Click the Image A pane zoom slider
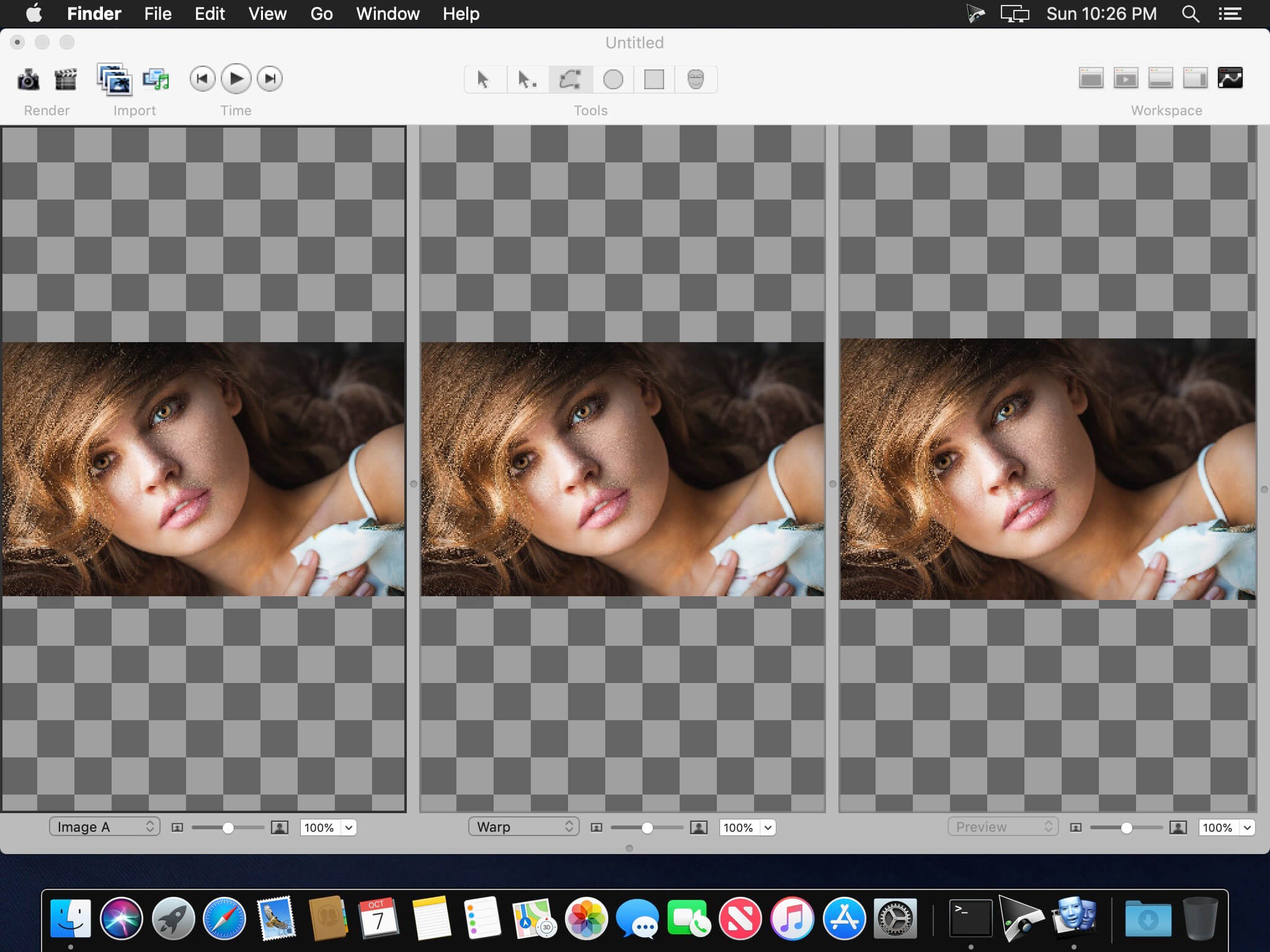Viewport: 1270px width, 952px height. pos(228,827)
